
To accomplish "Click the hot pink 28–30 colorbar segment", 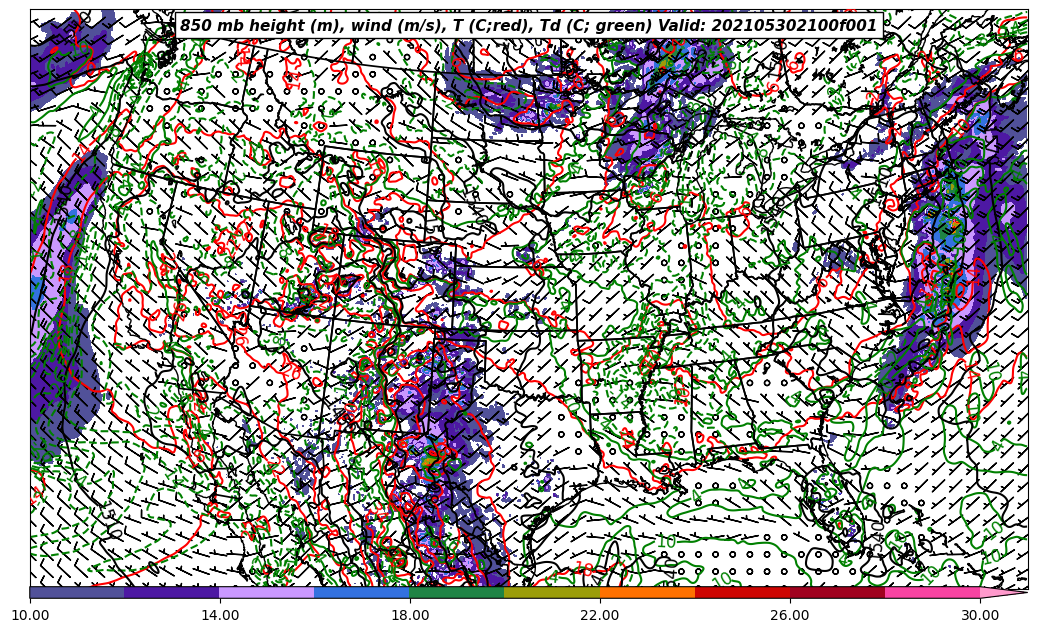I will click(x=933, y=592).
